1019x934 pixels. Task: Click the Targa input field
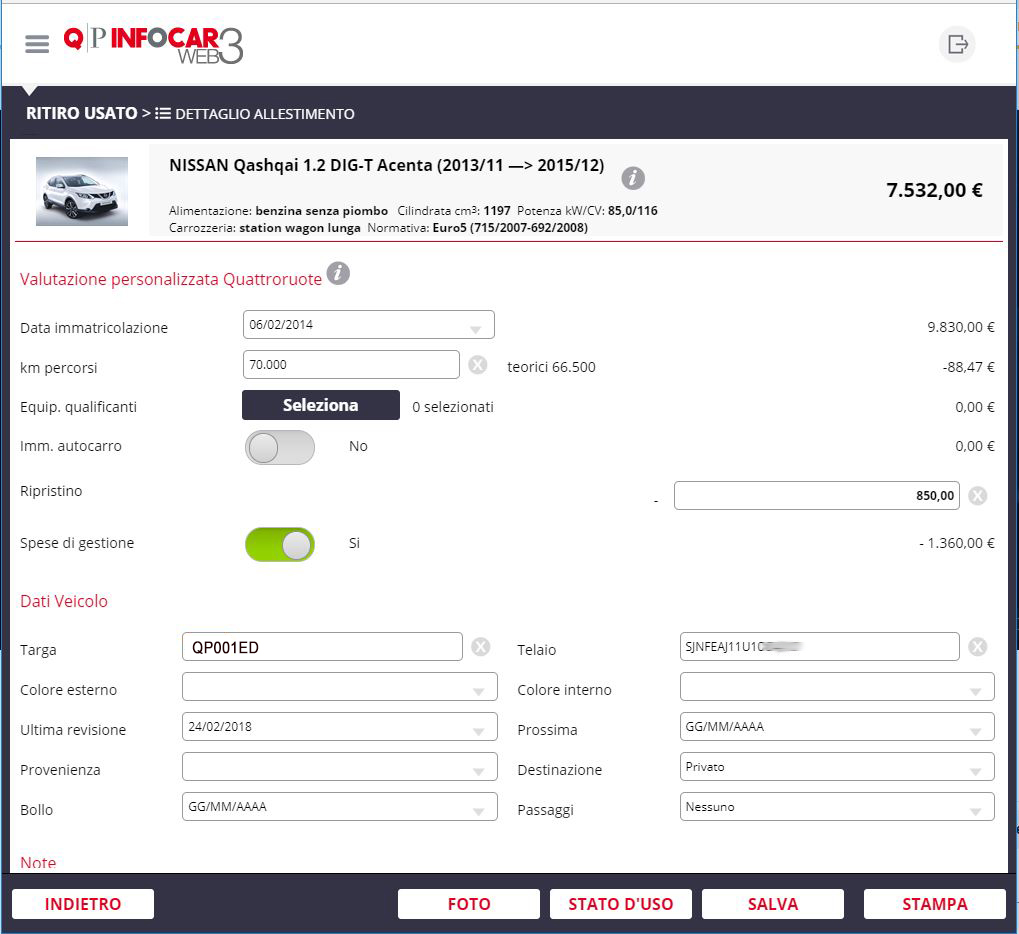click(x=322, y=647)
